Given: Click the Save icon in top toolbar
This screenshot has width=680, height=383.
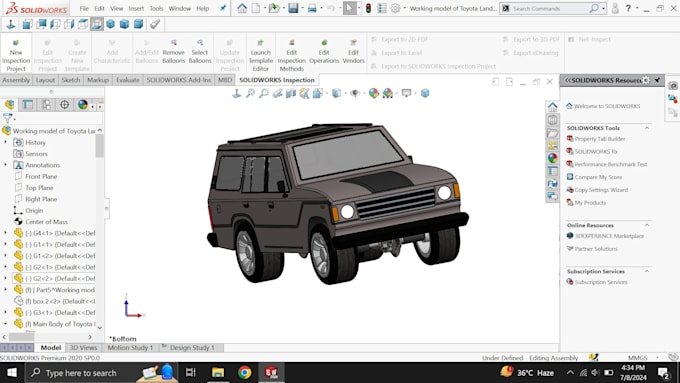Looking at the screenshot, I should (293, 8).
